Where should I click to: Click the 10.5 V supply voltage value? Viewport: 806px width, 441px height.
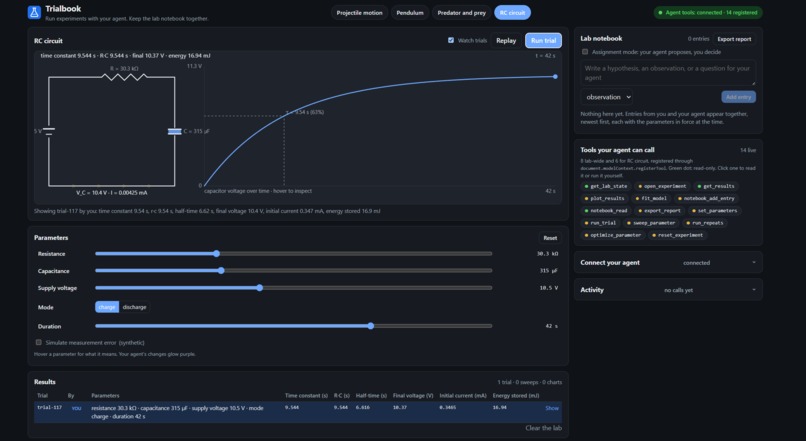pyautogui.click(x=548, y=288)
